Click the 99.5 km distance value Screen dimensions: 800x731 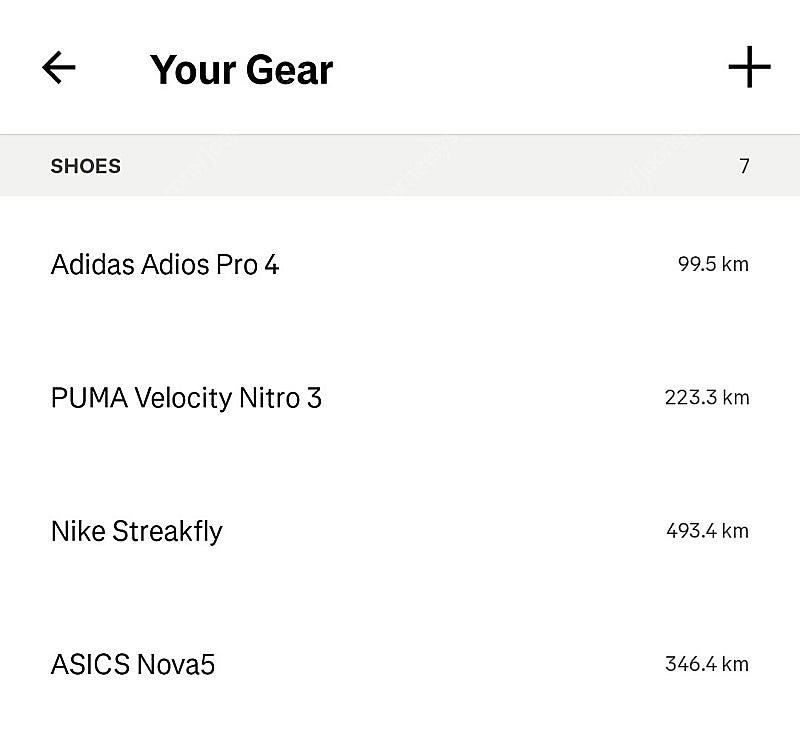[x=713, y=264]
